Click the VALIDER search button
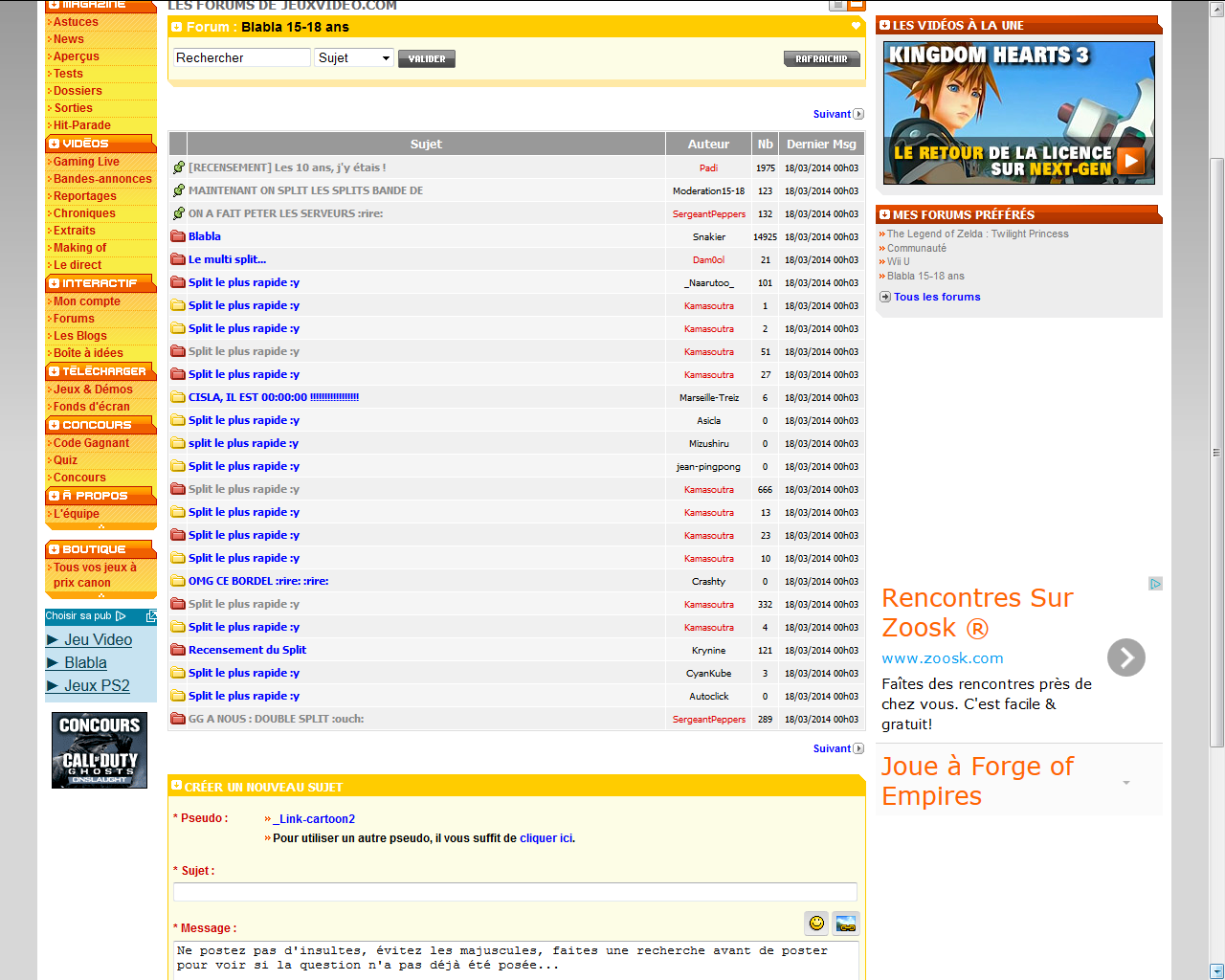 (x=427, y=58)
